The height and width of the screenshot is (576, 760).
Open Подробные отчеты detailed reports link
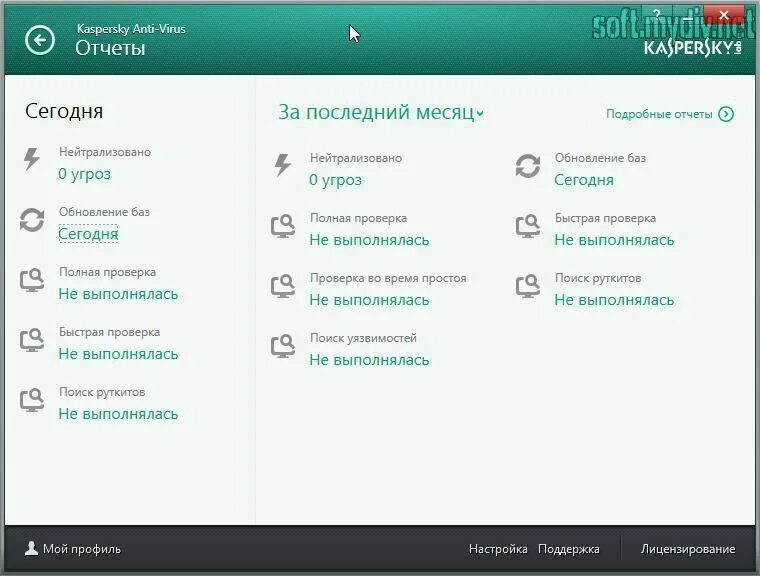[x=659, y=114]
